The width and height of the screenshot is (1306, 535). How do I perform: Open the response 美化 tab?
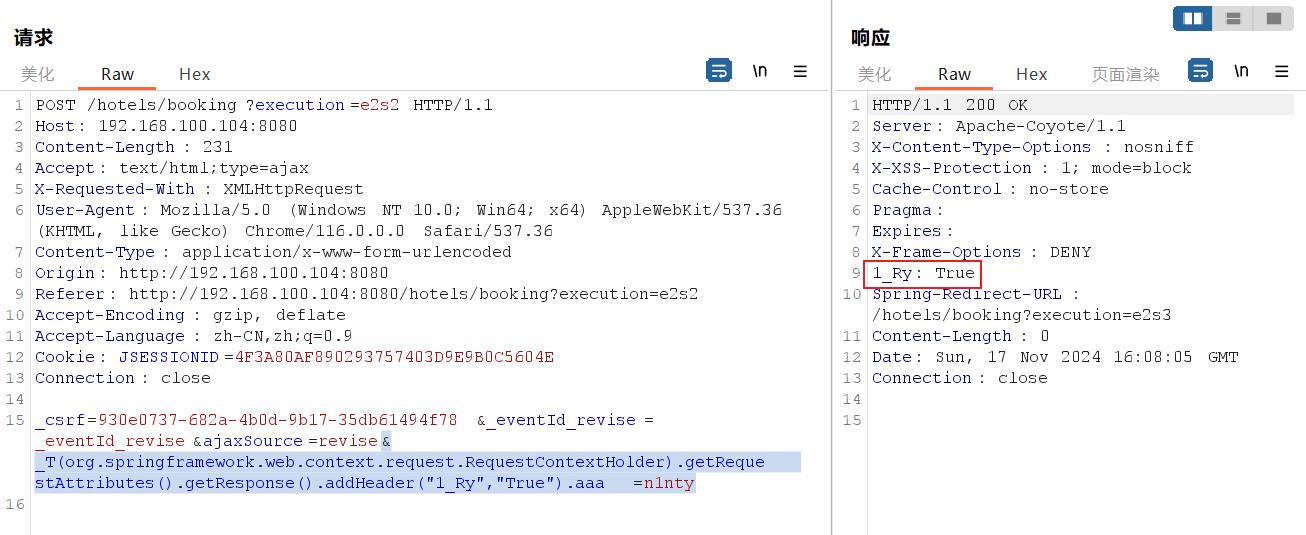pyautogui.click(x=875, y=74)
